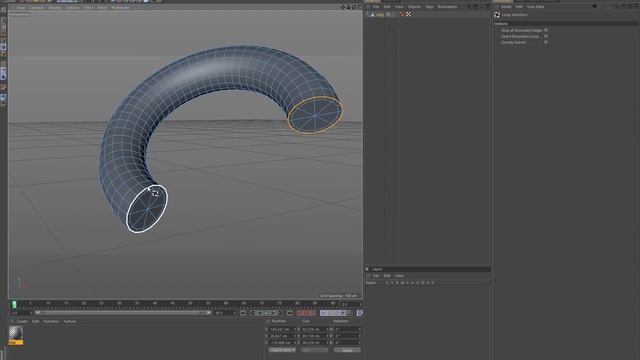Open the Object Manager Bookmarks menu
The image size is (640, 360).
tap(447, 7)
